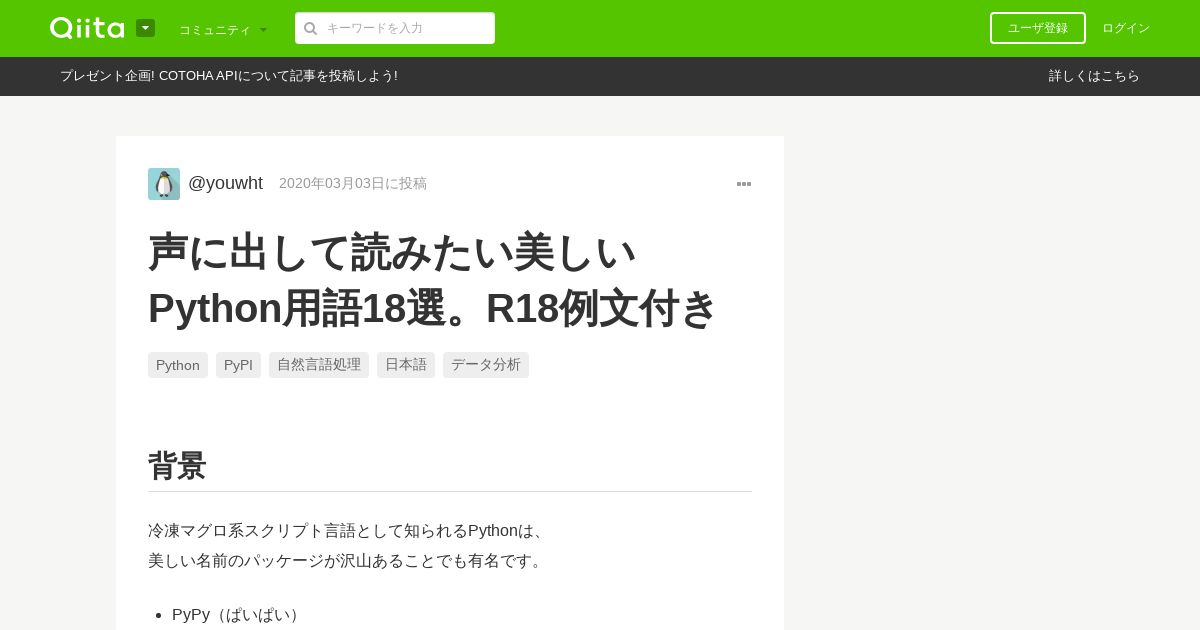Screen dimensions: 1200x630
Task: Click the Qiita logo
Action: 87,28
